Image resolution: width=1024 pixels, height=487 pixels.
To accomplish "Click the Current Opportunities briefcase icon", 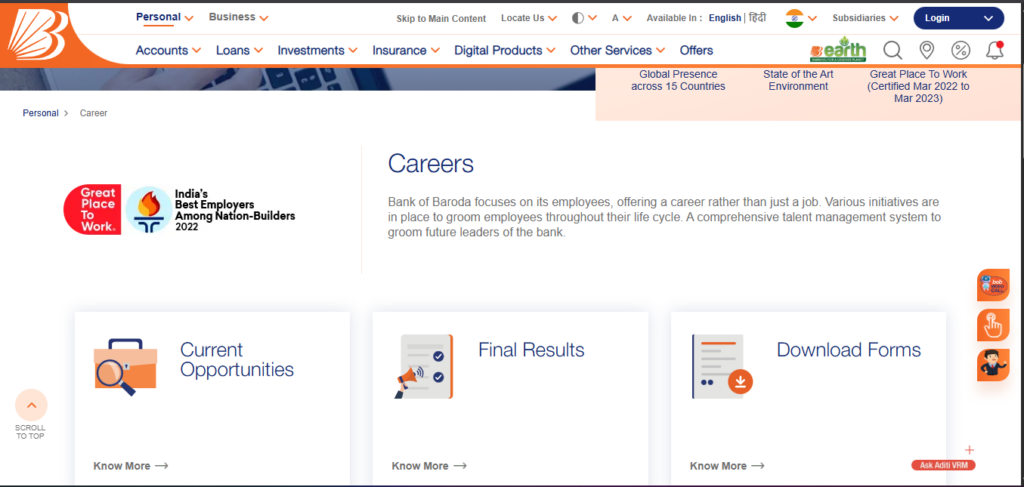I will point(125,367).
